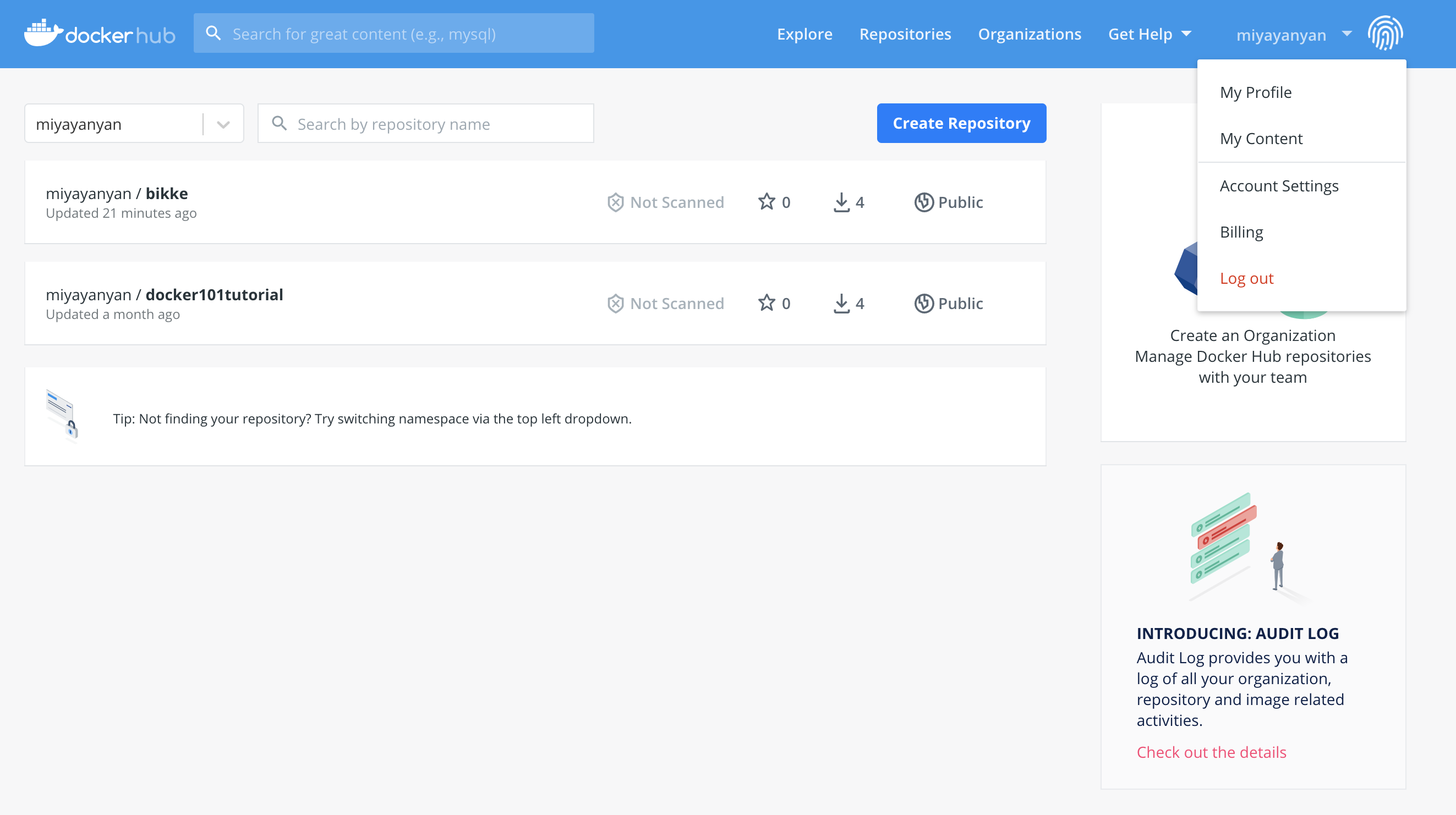Click the download icon on docker101tutorial row
Viewport: 1456px width, 815px height.
coord(841,304)
